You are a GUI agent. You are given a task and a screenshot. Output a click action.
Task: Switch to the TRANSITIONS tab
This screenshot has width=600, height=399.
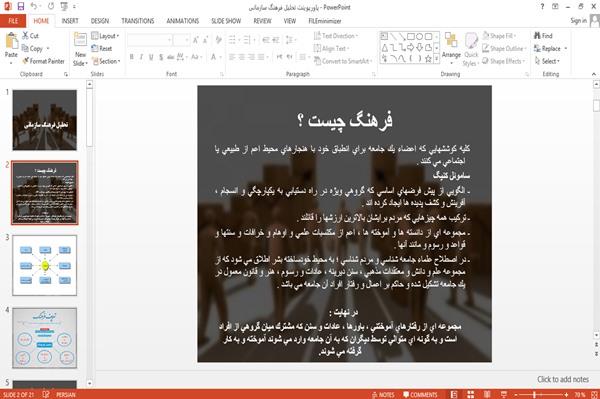click(138, 21)
